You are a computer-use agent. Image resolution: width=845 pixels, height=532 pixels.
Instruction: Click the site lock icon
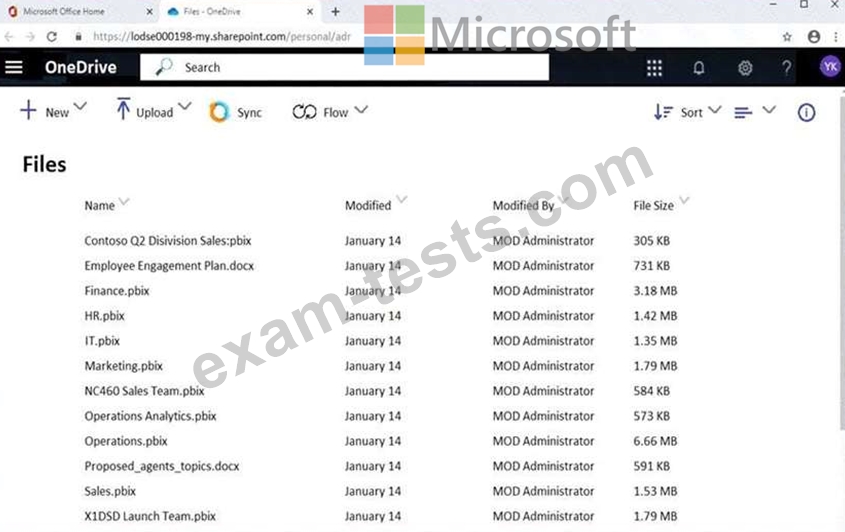[79, 37]
